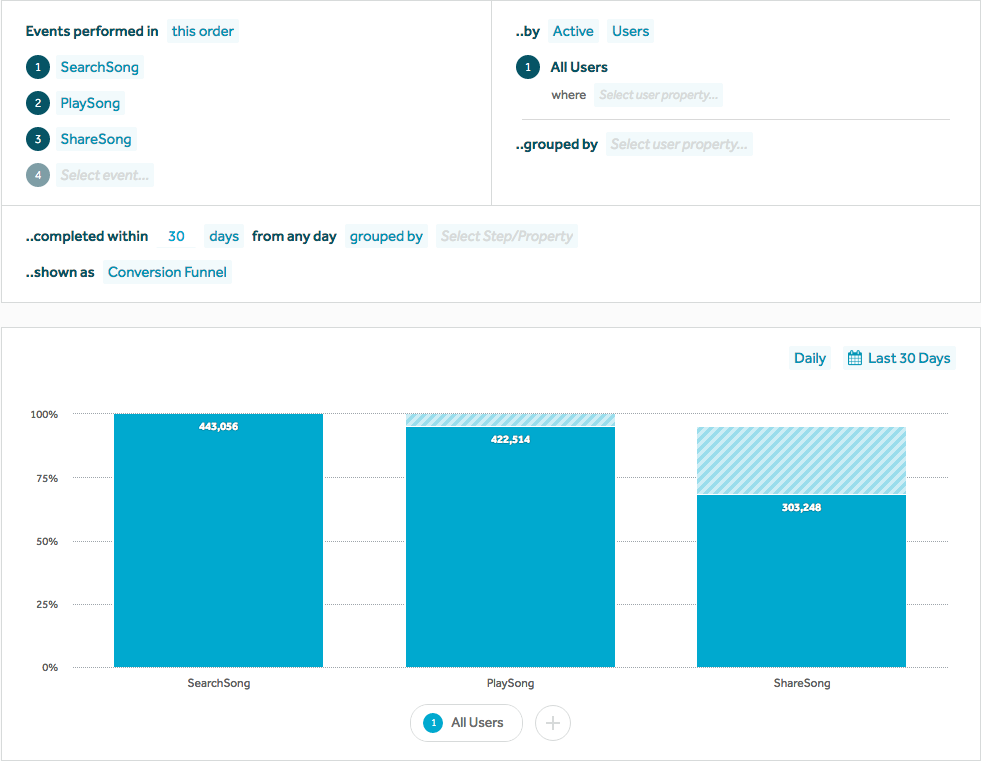
Task: Click the 100% y-axis label
Action: pos(44,415)
